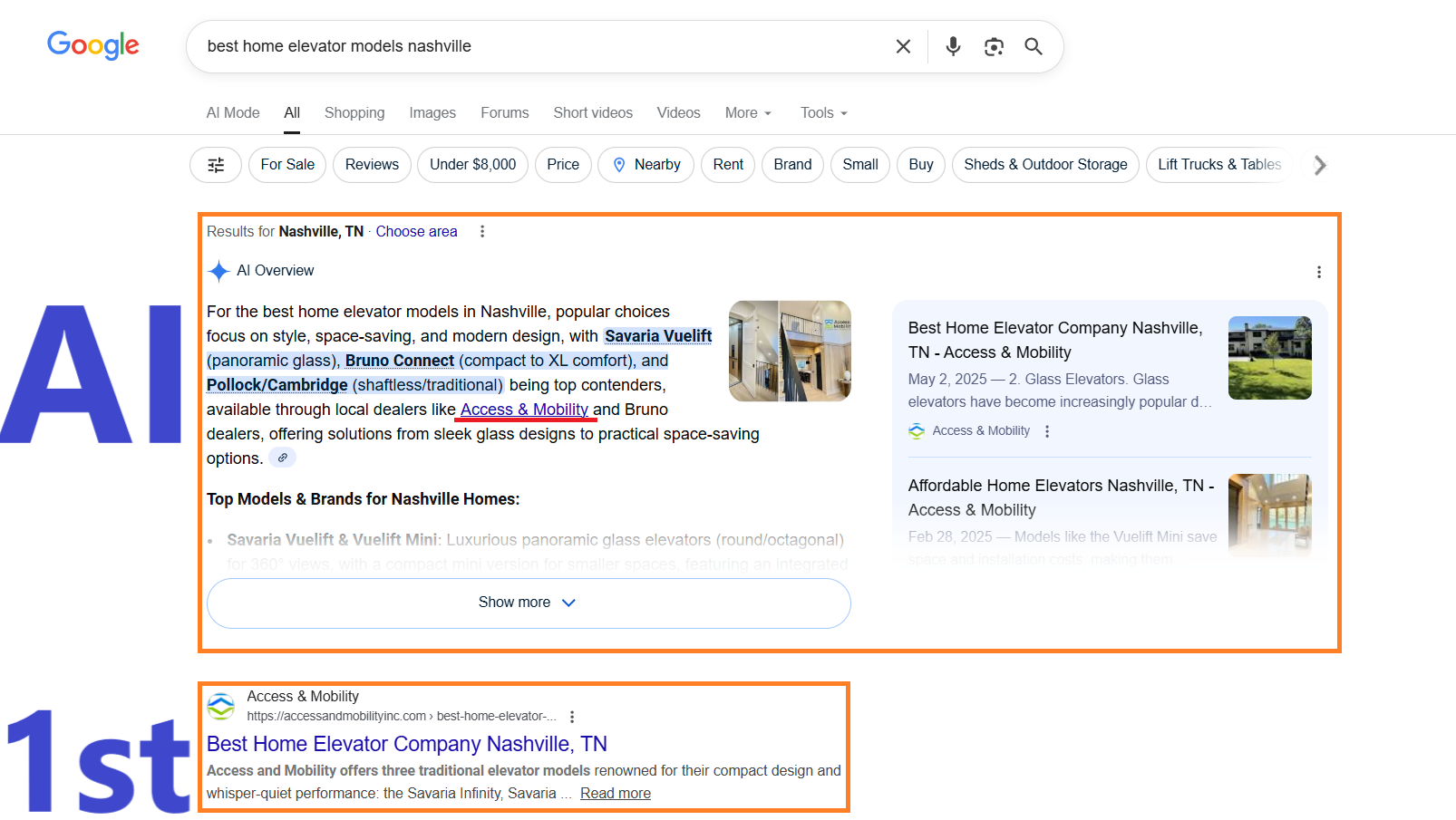Click the Google logo

[93, 44]
